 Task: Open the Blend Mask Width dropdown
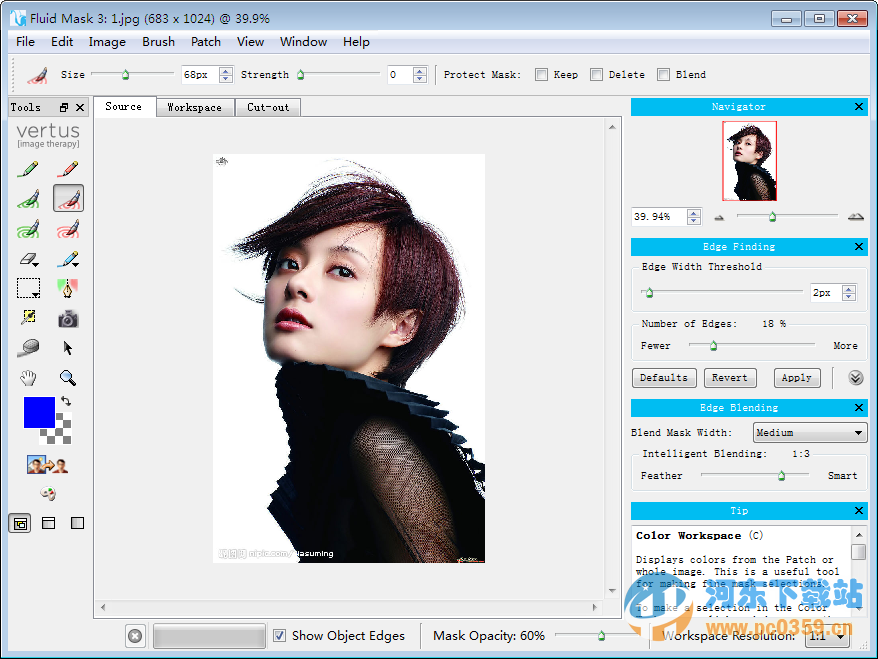(x=809, y=432)
